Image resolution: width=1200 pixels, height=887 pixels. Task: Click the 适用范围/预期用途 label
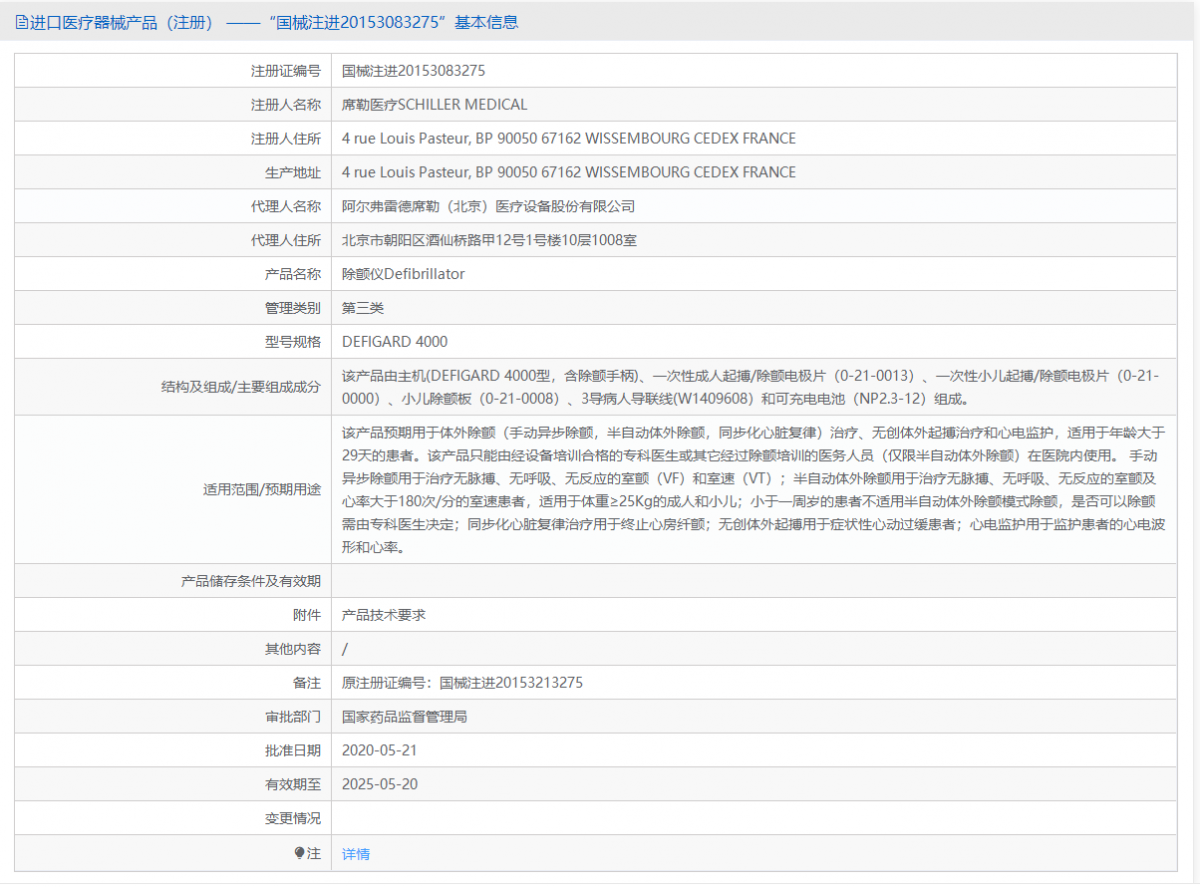coord(262,490)
